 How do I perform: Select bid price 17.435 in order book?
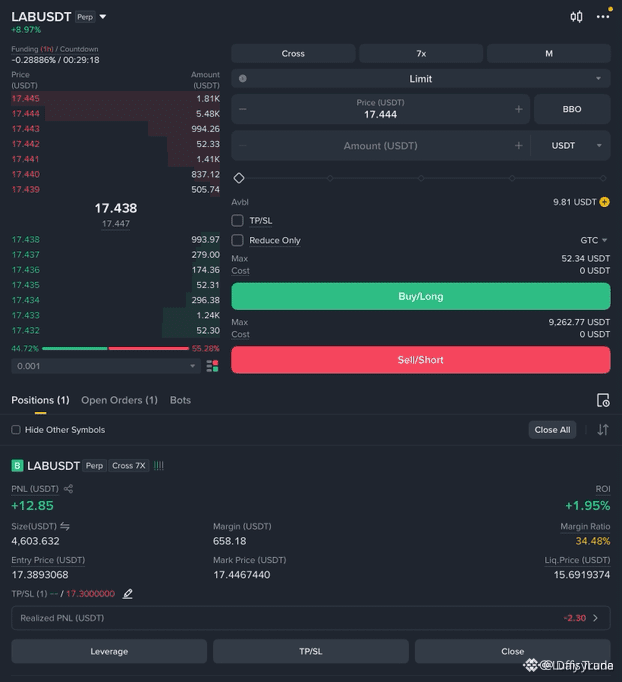(26, 285)
